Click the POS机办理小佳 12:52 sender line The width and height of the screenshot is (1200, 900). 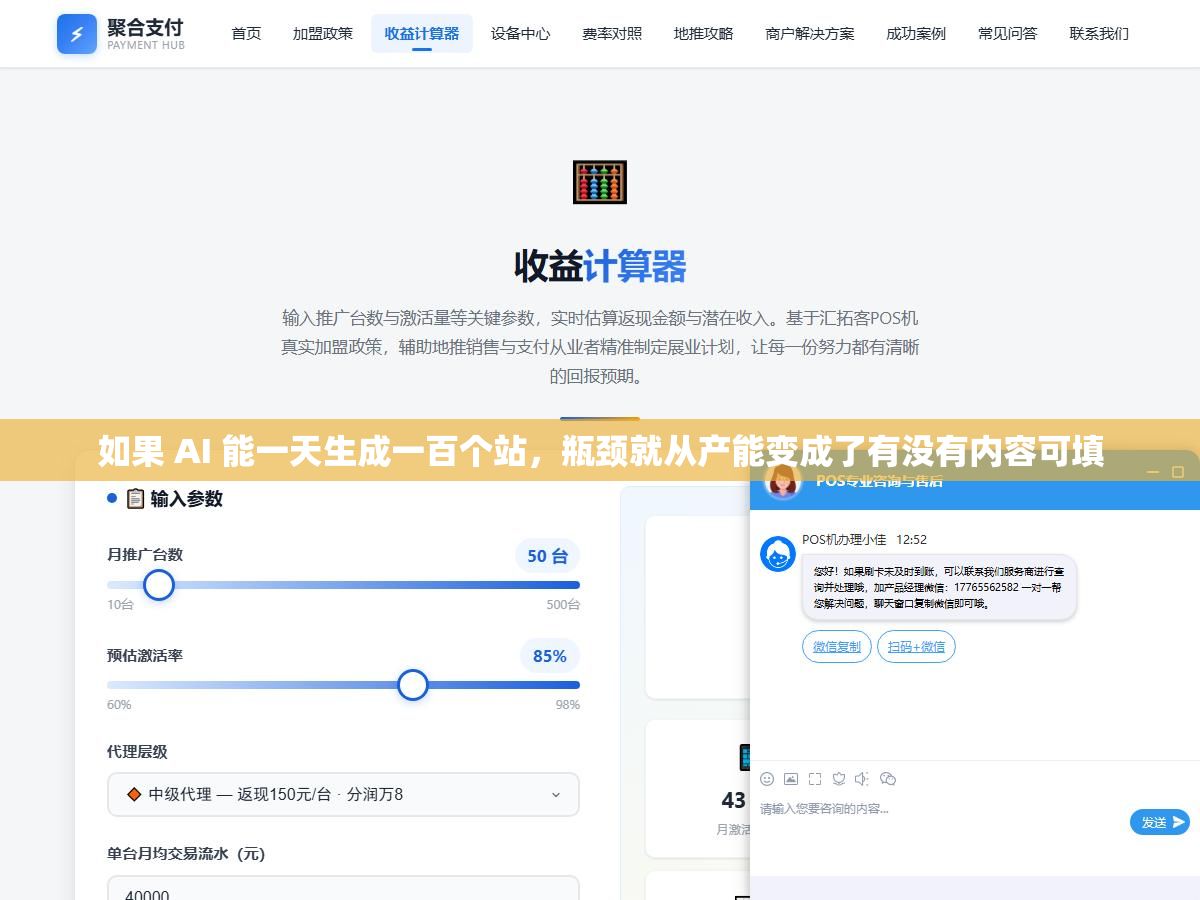(x=864, y=539)
